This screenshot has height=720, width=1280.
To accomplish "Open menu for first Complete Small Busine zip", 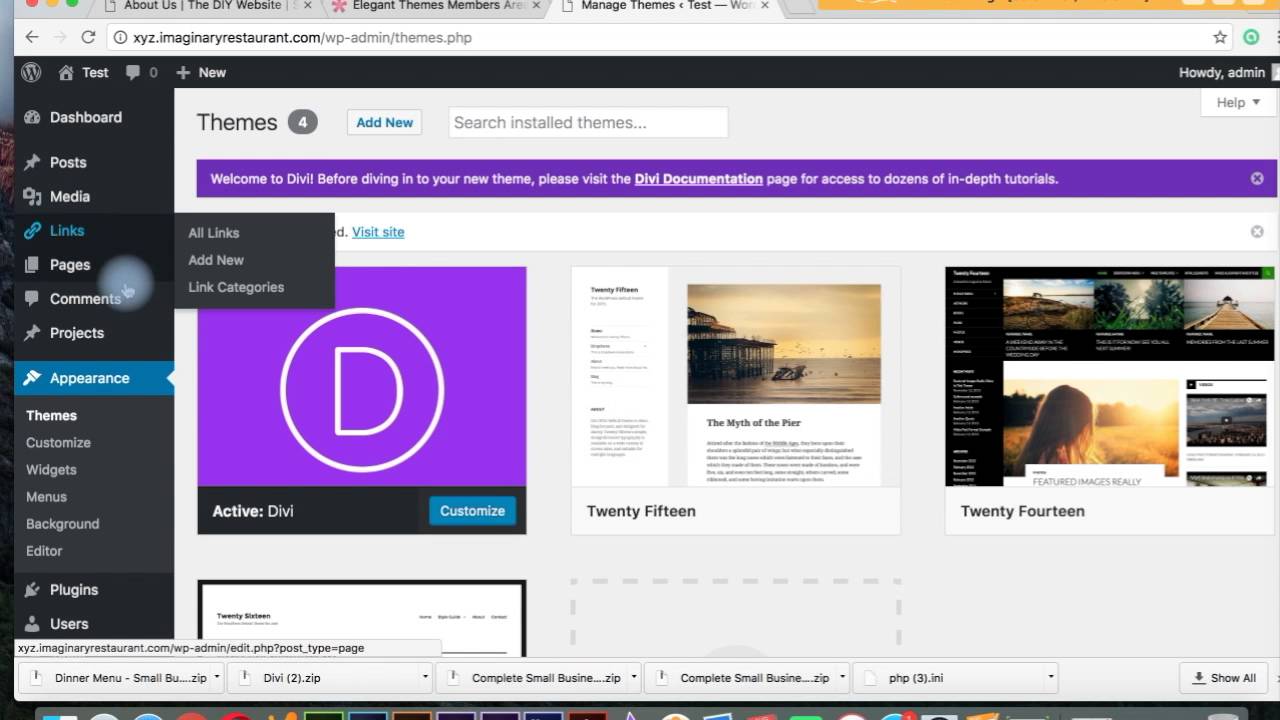I will coord(633,677).
